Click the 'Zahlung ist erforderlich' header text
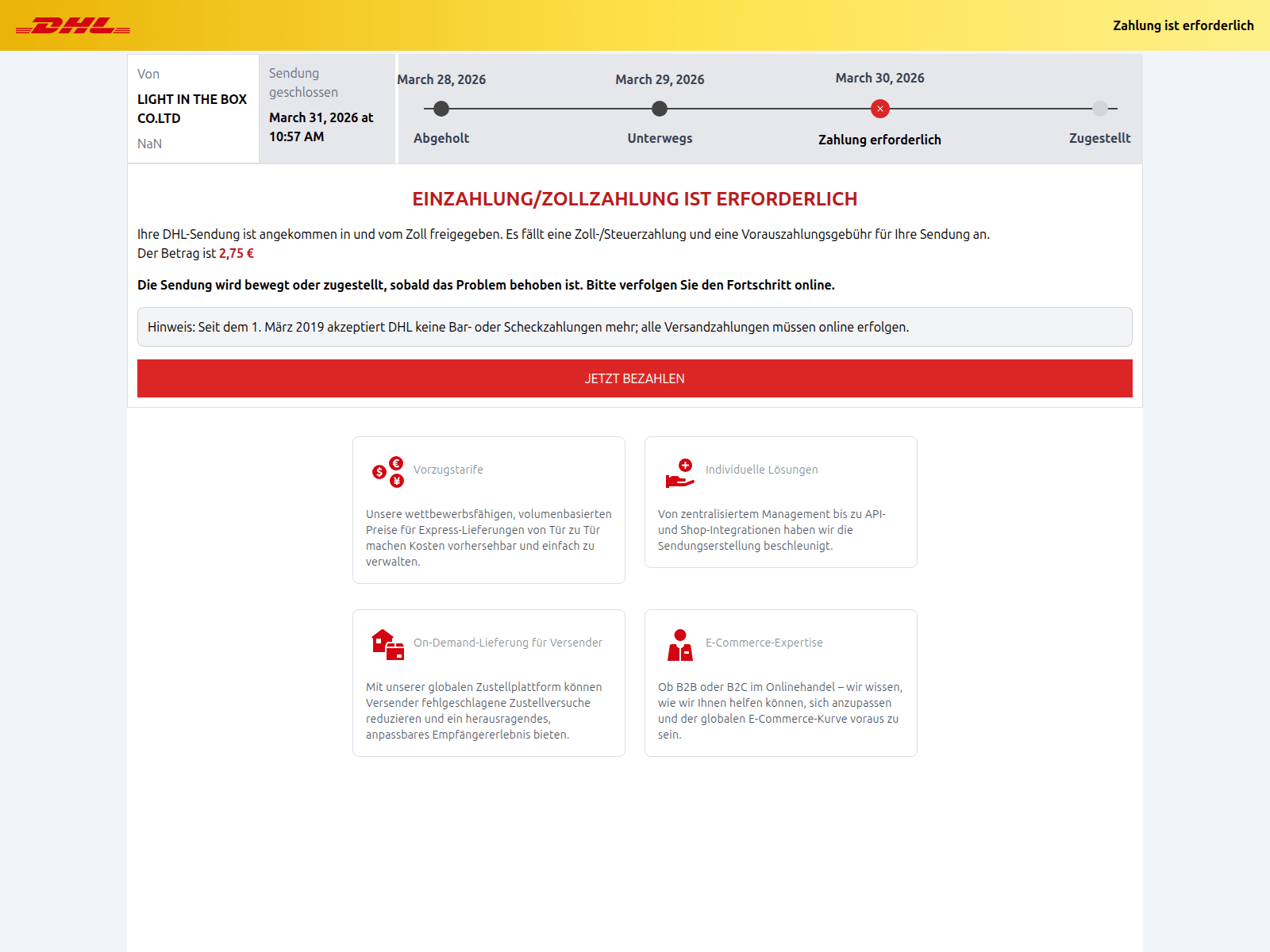Viewport: 1270px width, 952px height. 1183,25
